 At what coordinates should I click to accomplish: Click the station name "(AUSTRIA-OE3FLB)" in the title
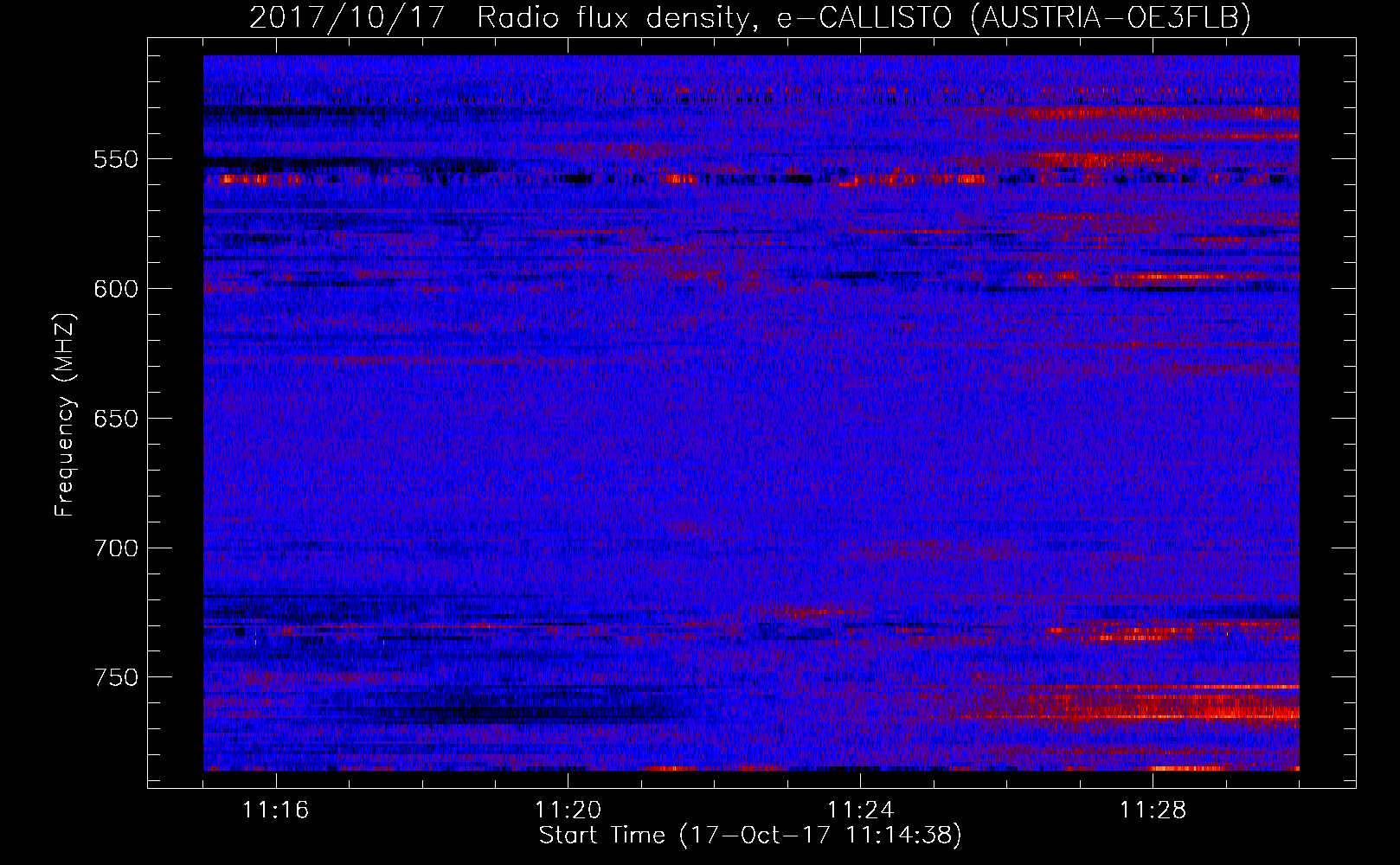coord(1110,17)
